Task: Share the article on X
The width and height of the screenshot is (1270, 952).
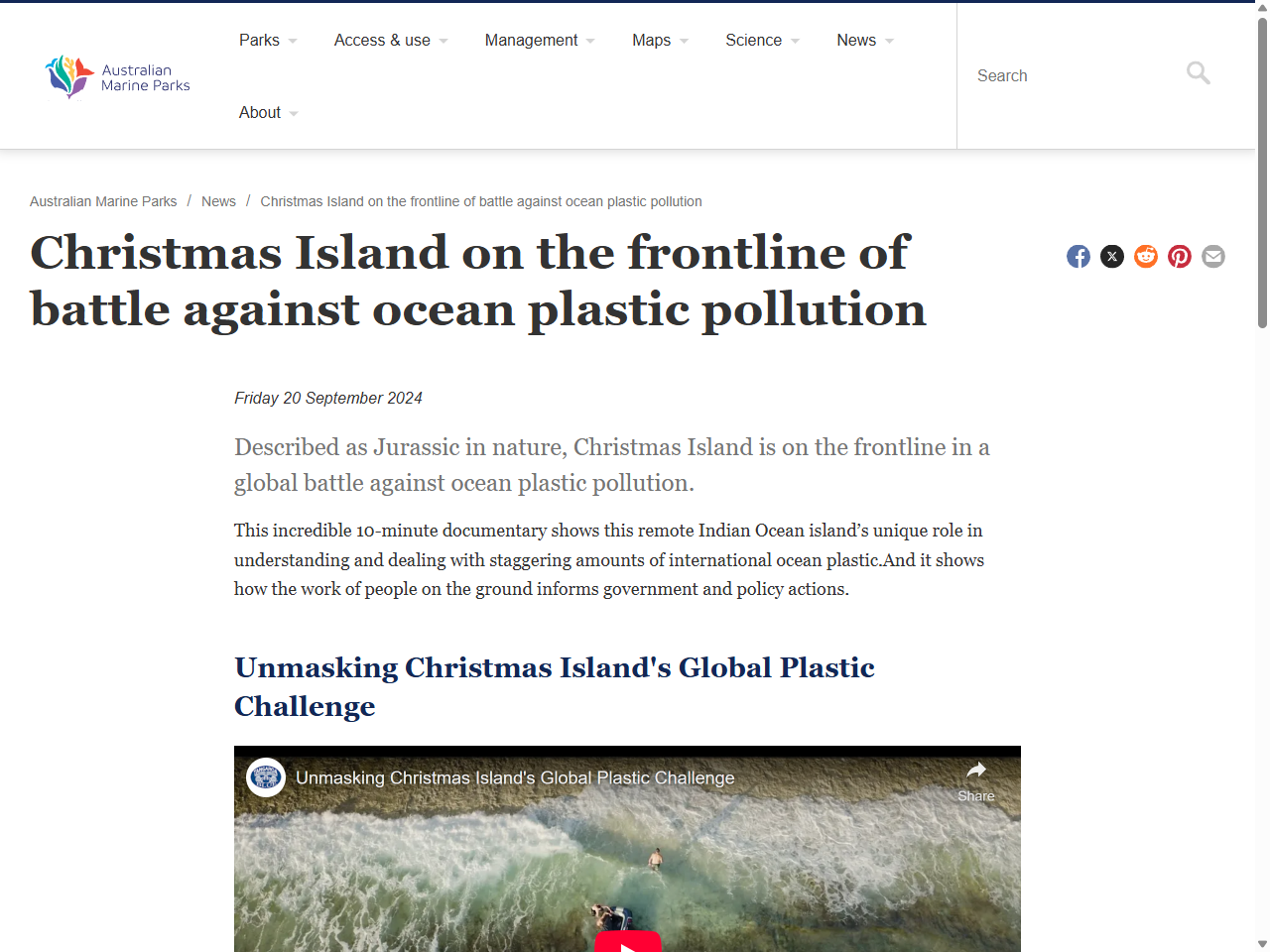Action: 1112,256
